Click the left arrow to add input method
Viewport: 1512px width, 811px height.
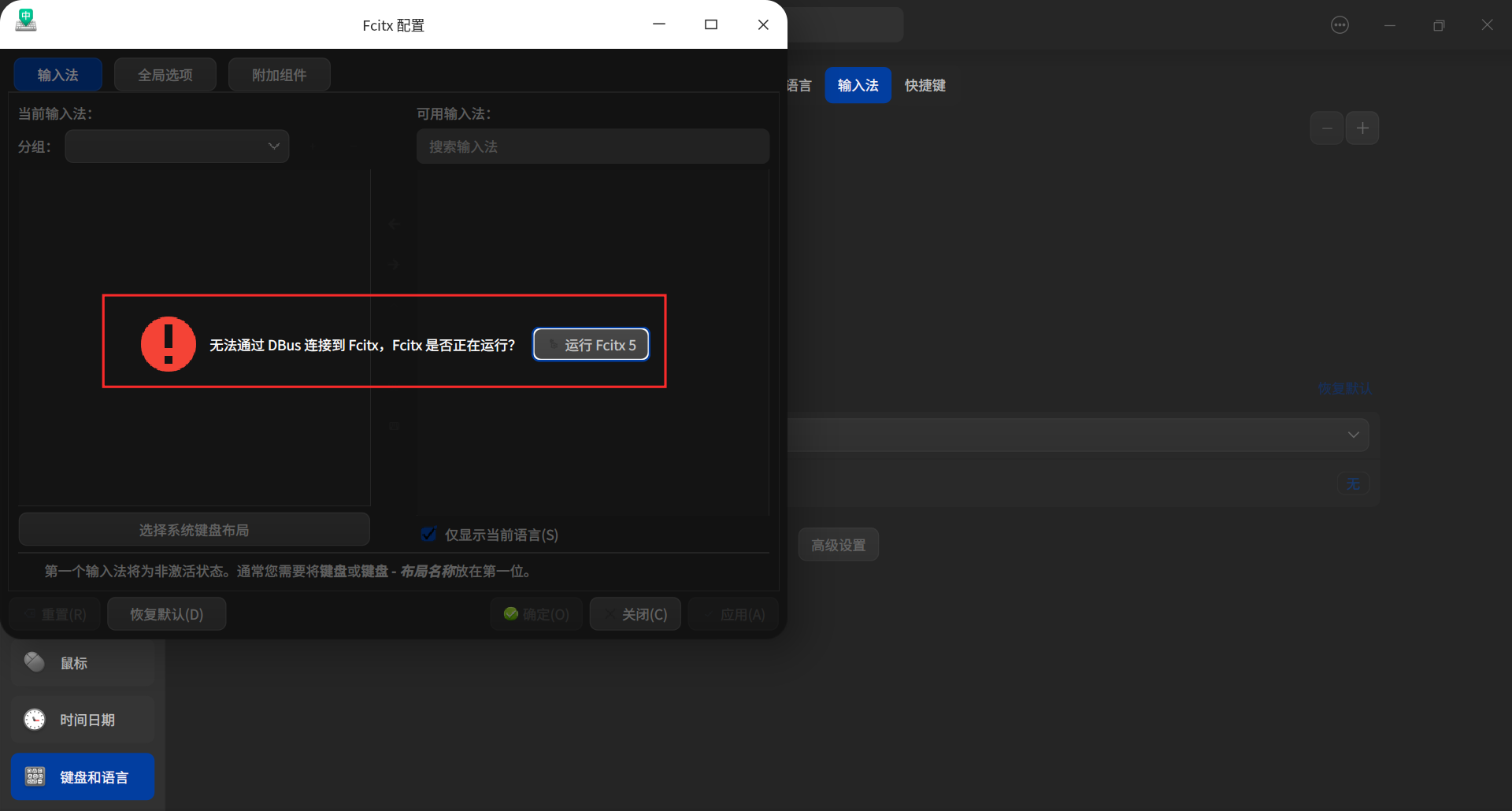pos(393,224)
